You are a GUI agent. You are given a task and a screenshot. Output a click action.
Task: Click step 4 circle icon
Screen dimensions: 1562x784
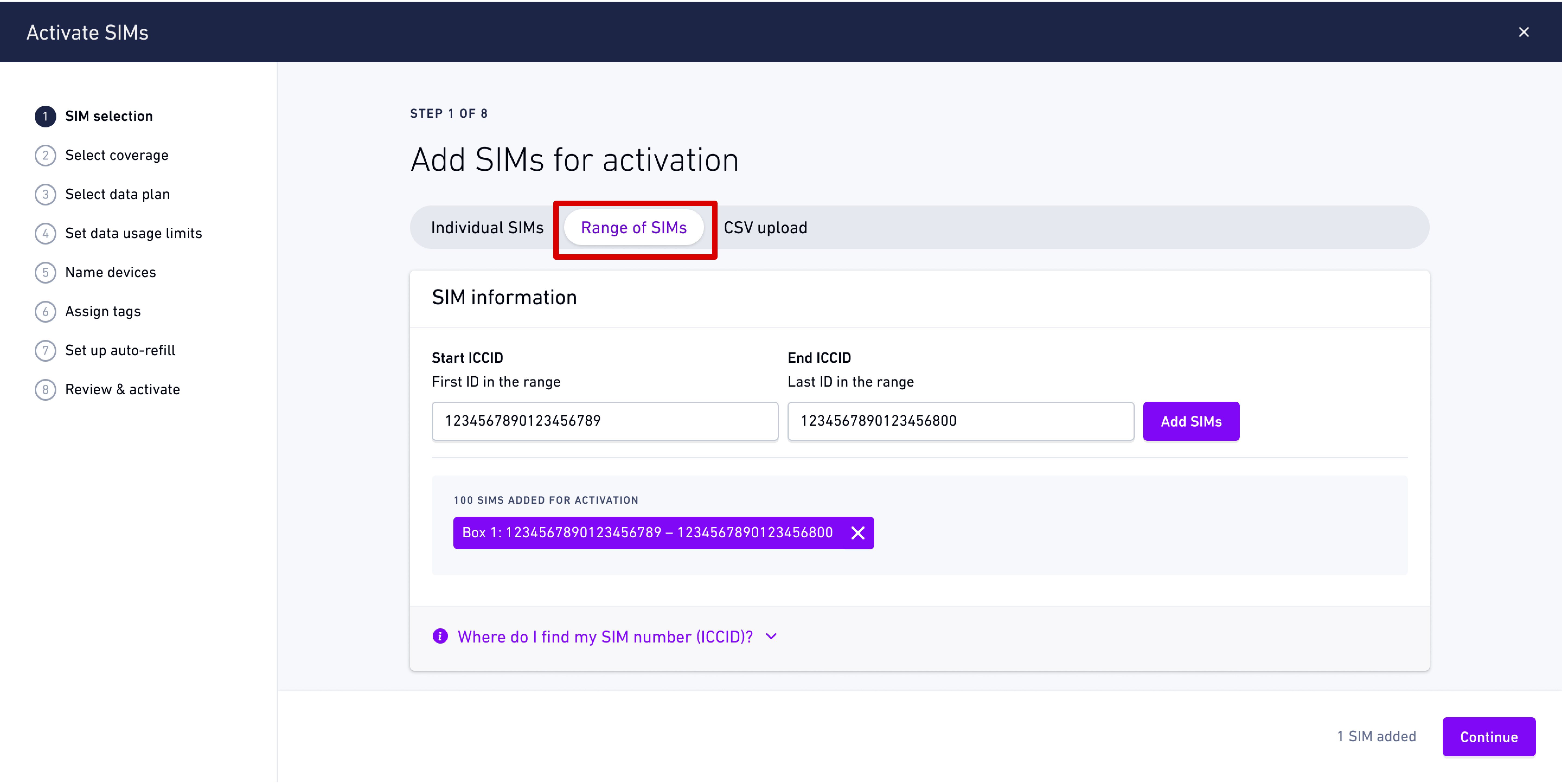[x=46, y=233]
